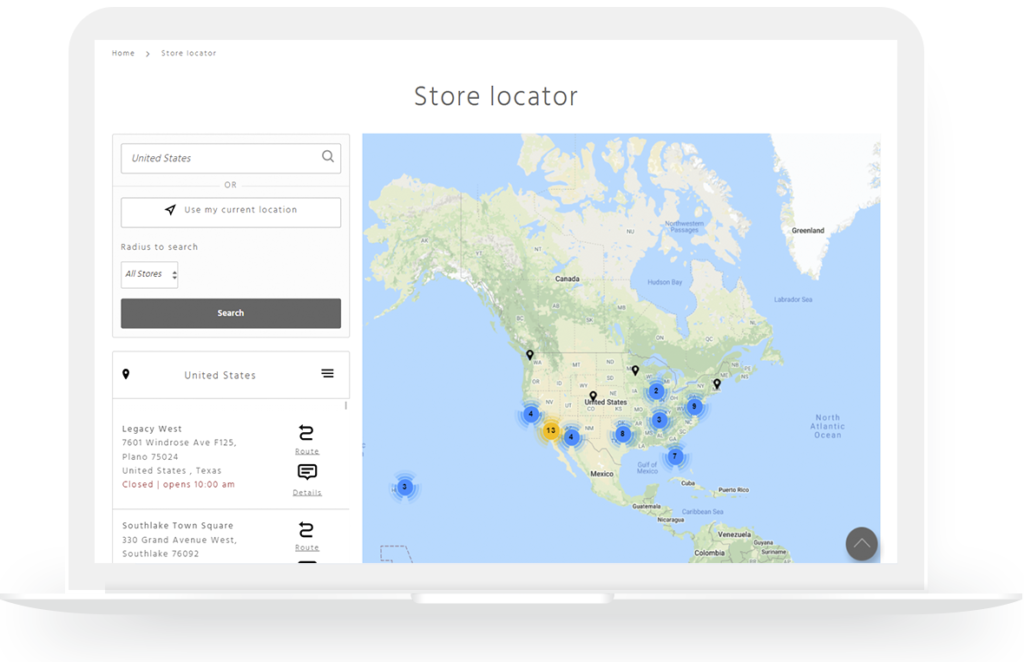
Task: Click the yellow 13-store cluster marker
Action: 551,431
